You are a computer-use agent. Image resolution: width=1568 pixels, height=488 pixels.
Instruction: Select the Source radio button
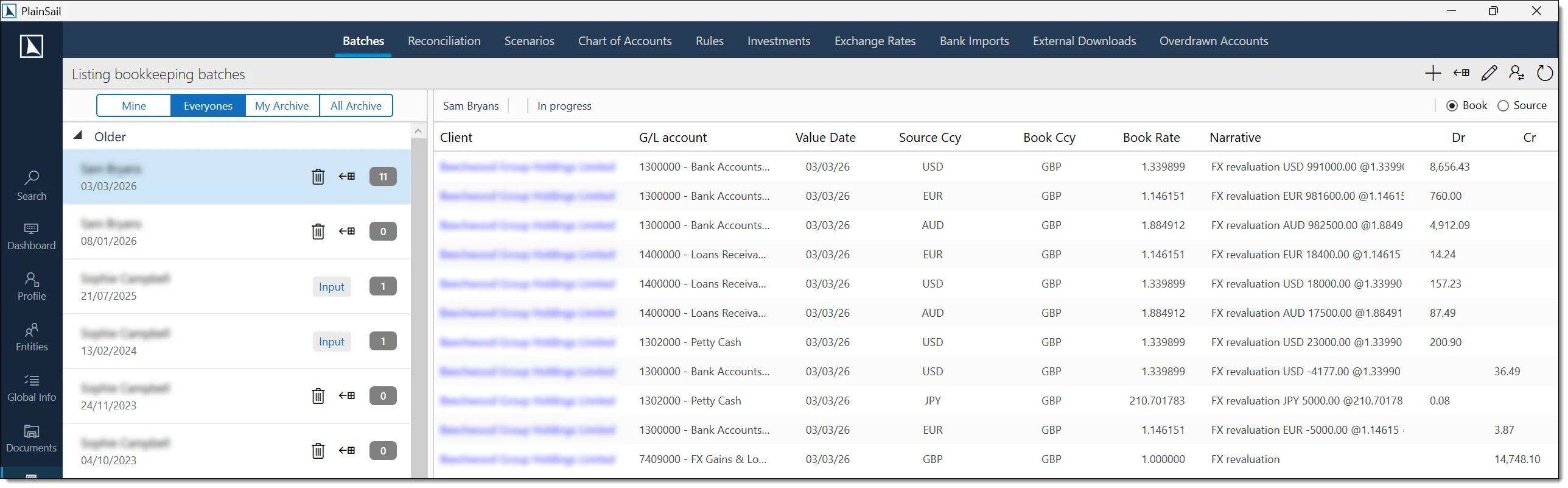click(1522, 105)
